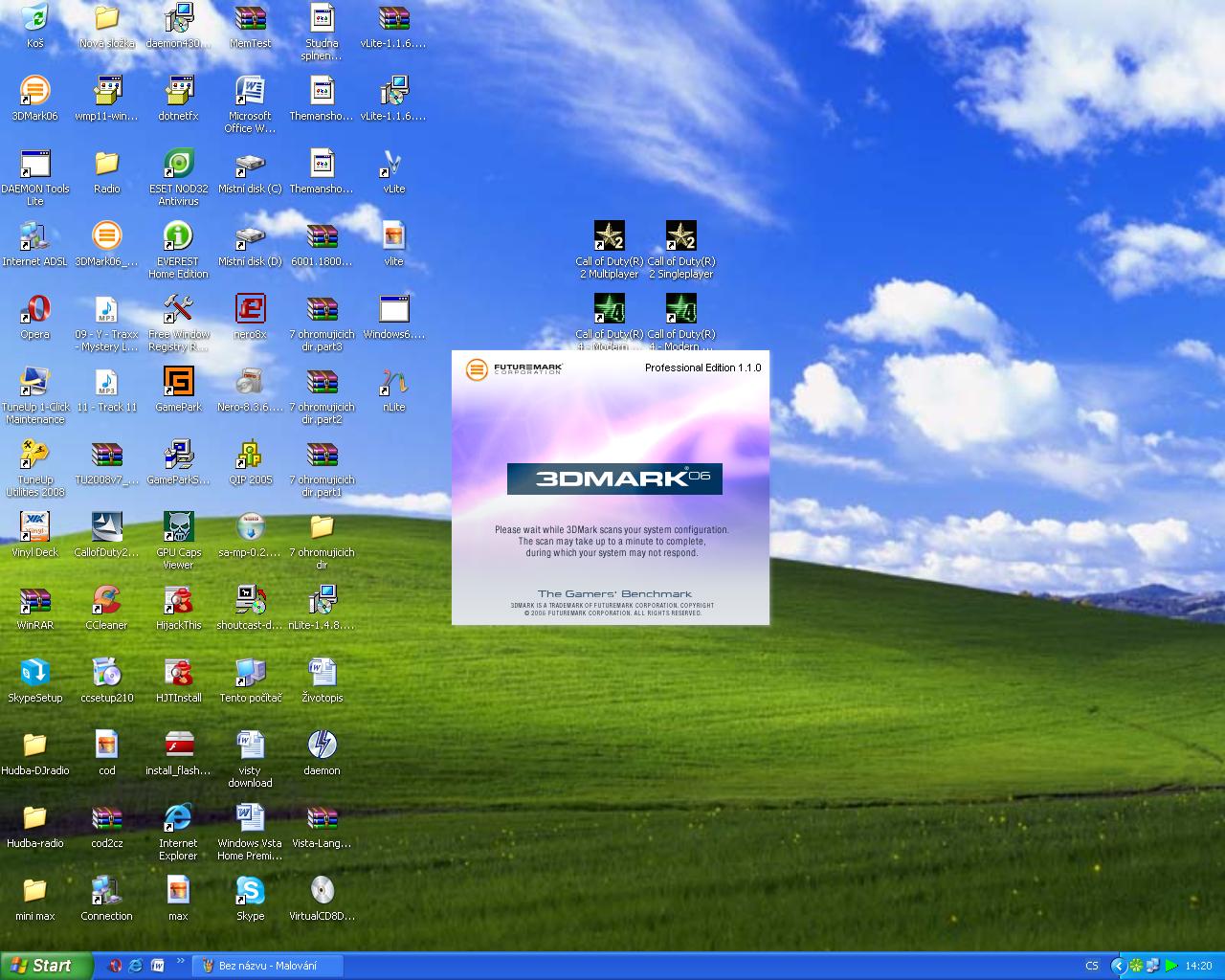Expand the Quick Launch overflow chevron
Image resolution: width=1225 pixels, height=980 pixels.
click(180, 961)
